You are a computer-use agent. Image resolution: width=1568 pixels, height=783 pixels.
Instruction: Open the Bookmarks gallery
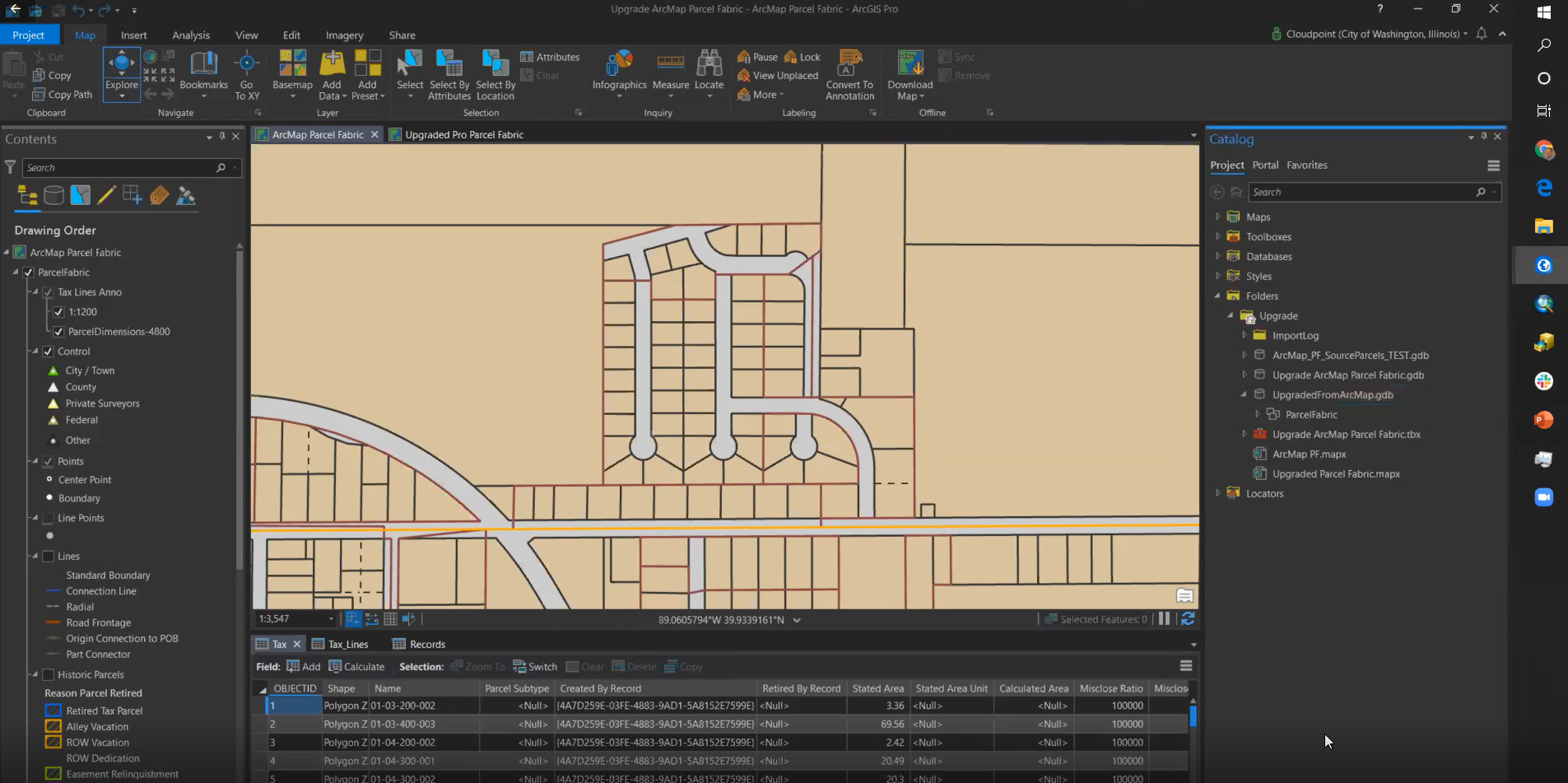tap(203, 74)
